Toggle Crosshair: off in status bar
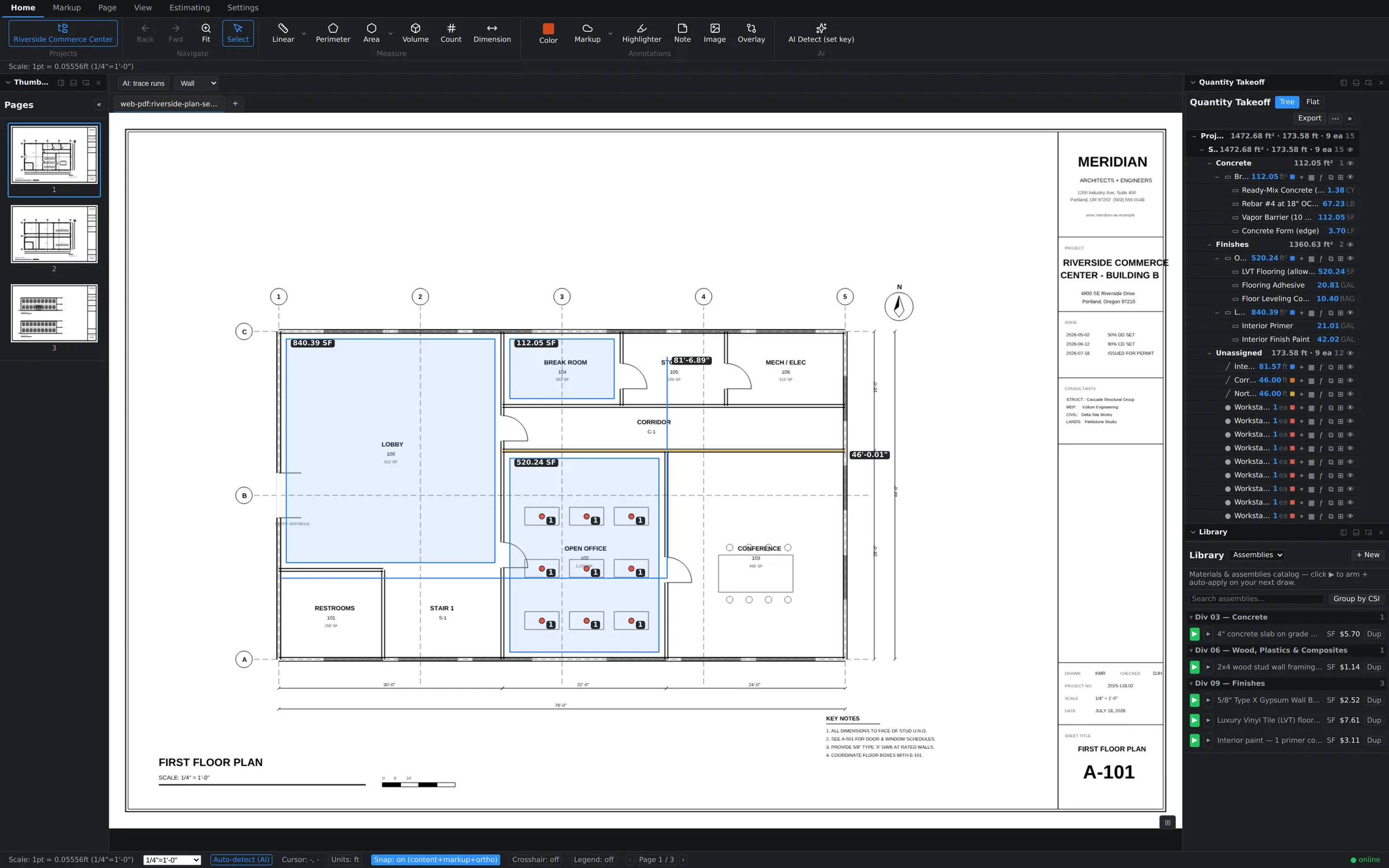1389x868 pixels. tap(535, 860)
